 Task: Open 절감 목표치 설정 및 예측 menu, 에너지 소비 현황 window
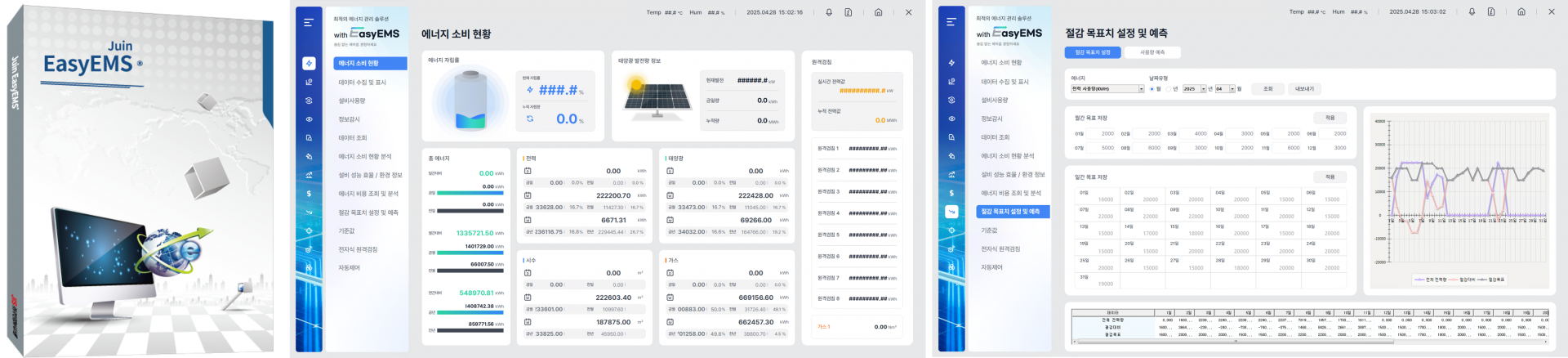[x=368, y=213]
